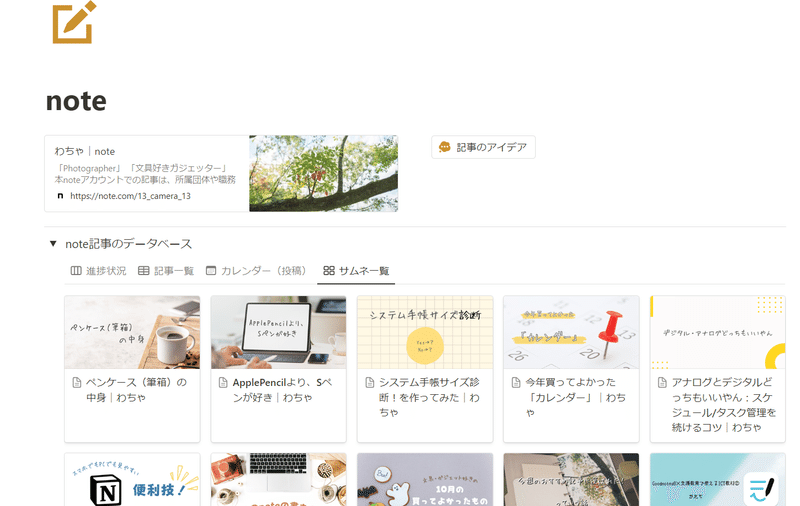Open the デジタル・アナログどっちもいいやん card thumbnail

pos(717,332)
